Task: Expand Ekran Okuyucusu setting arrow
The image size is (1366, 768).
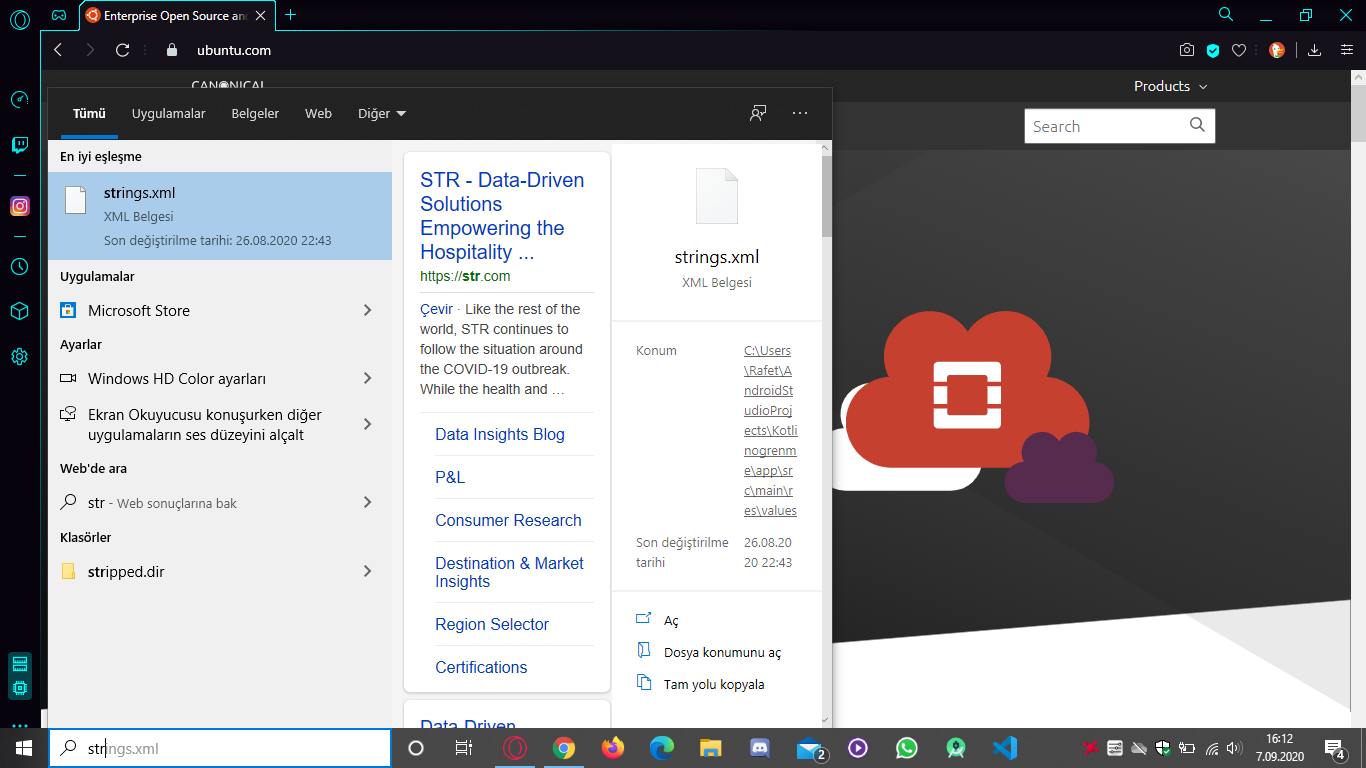Action: pyautogui.click(x=367, y=424)
